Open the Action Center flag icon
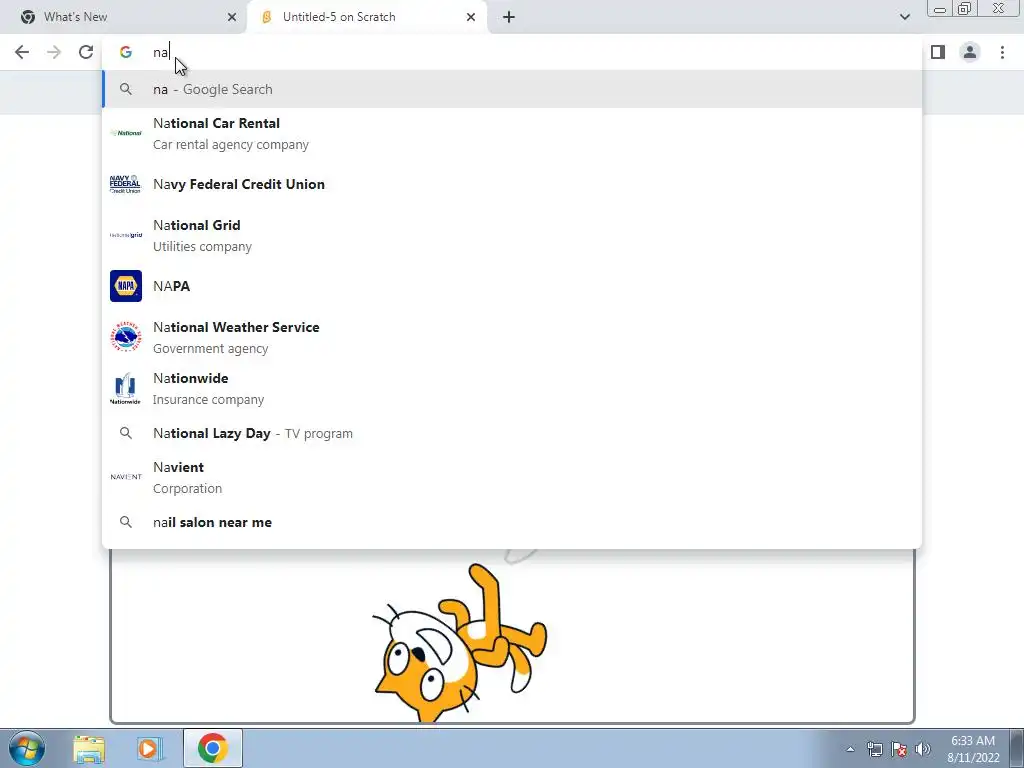 (899, 749)
